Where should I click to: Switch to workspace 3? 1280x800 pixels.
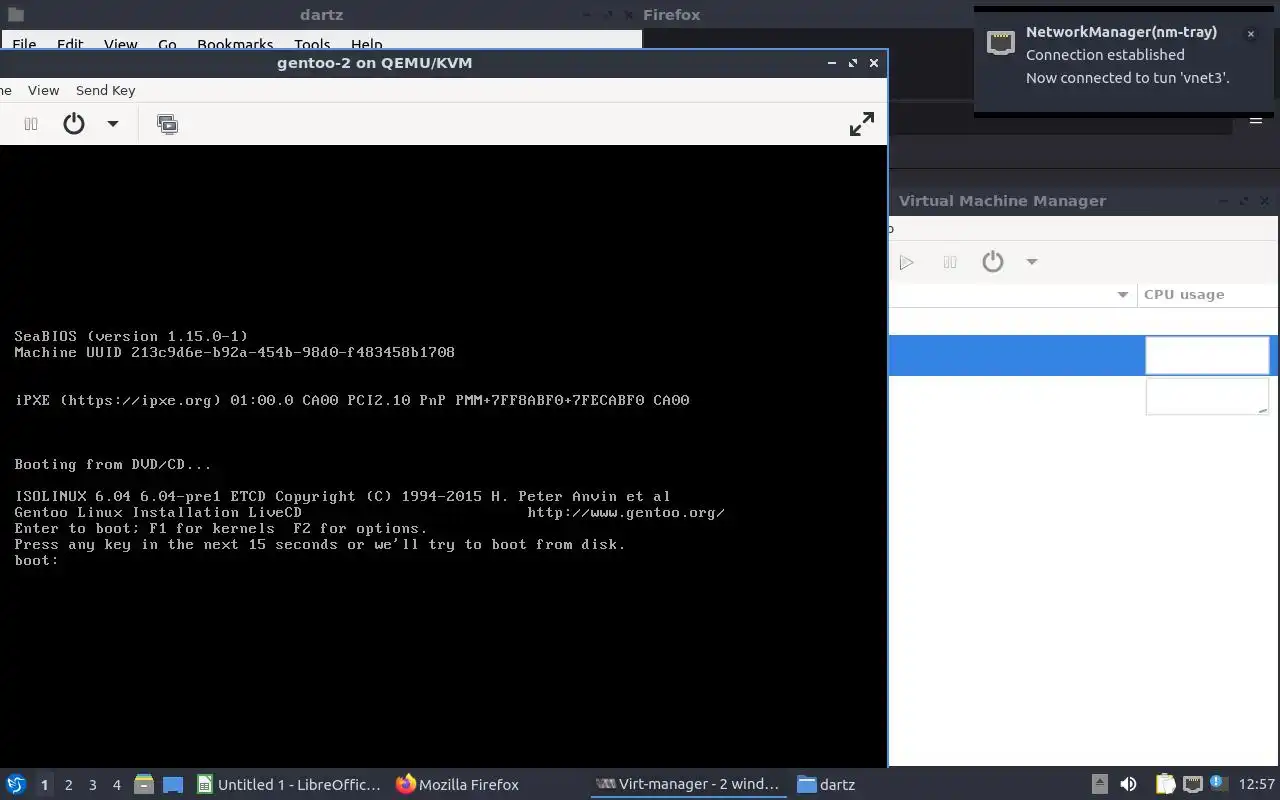[x=92, y=785]
